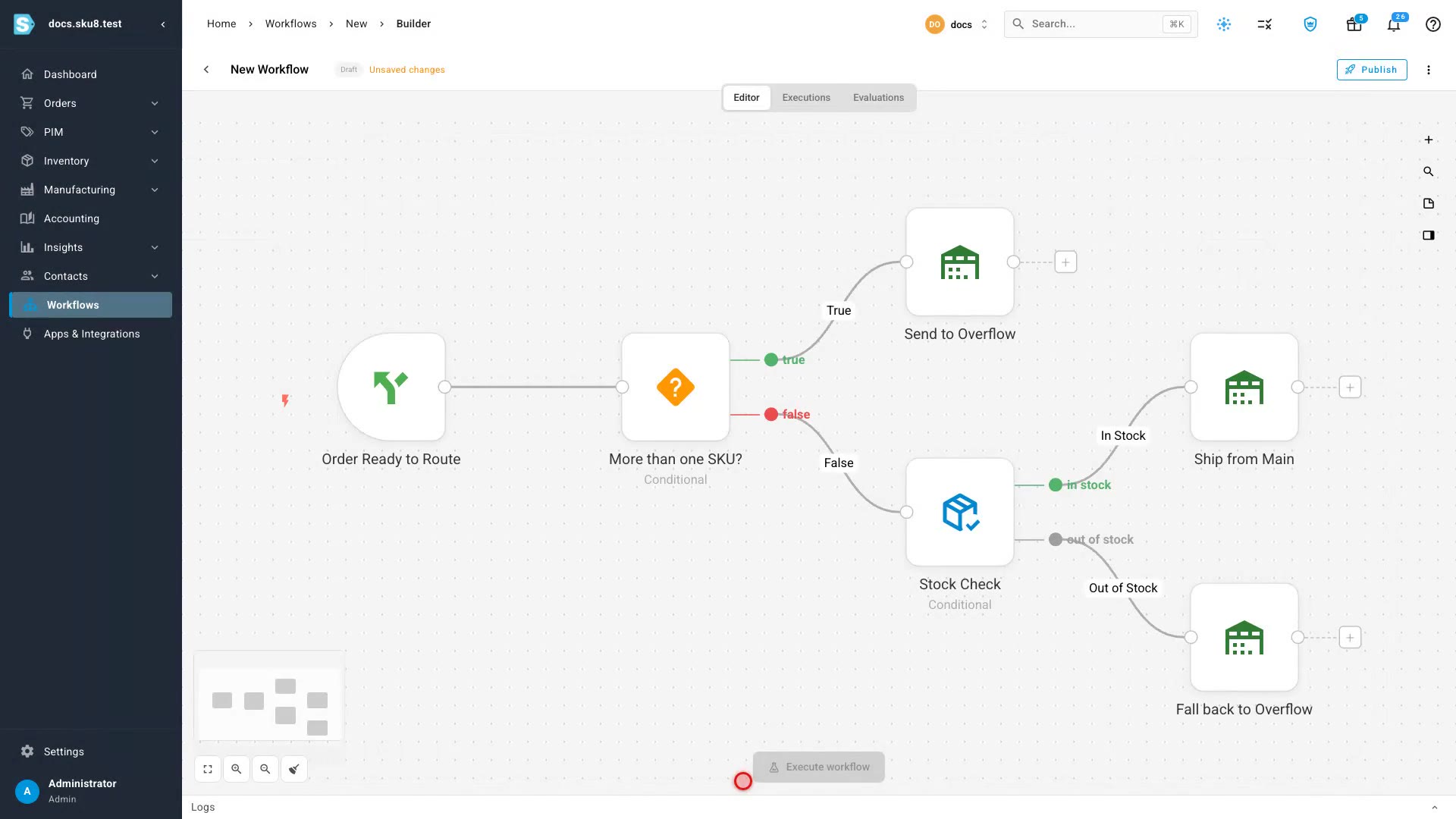Open the gift box updates icon

[1354, 24]
